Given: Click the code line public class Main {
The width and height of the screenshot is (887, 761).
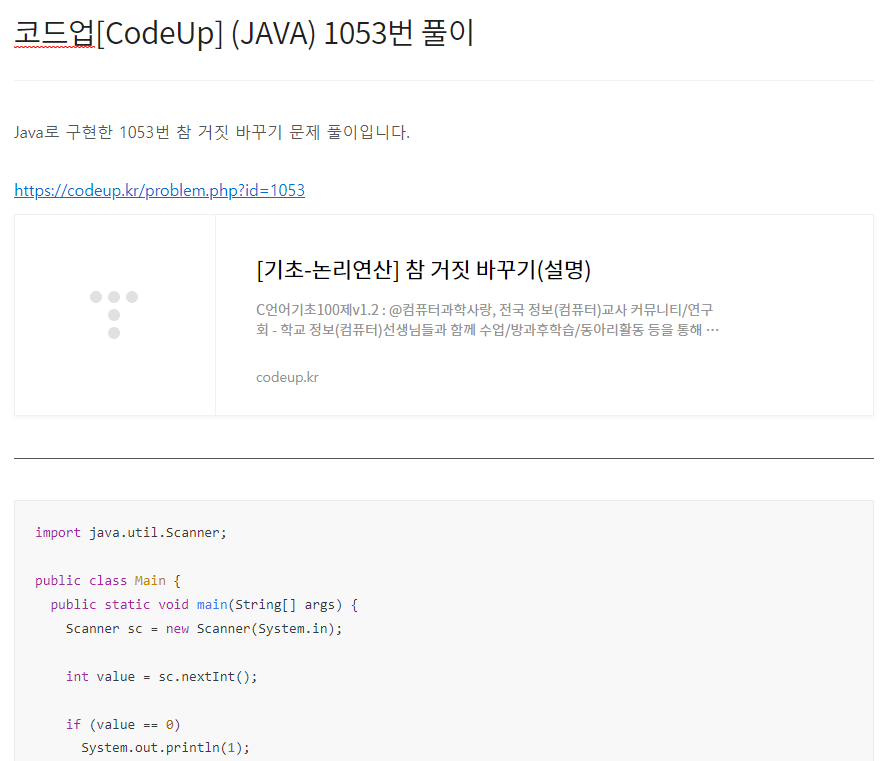Looking at the screenshot, I should click(107, 581).
